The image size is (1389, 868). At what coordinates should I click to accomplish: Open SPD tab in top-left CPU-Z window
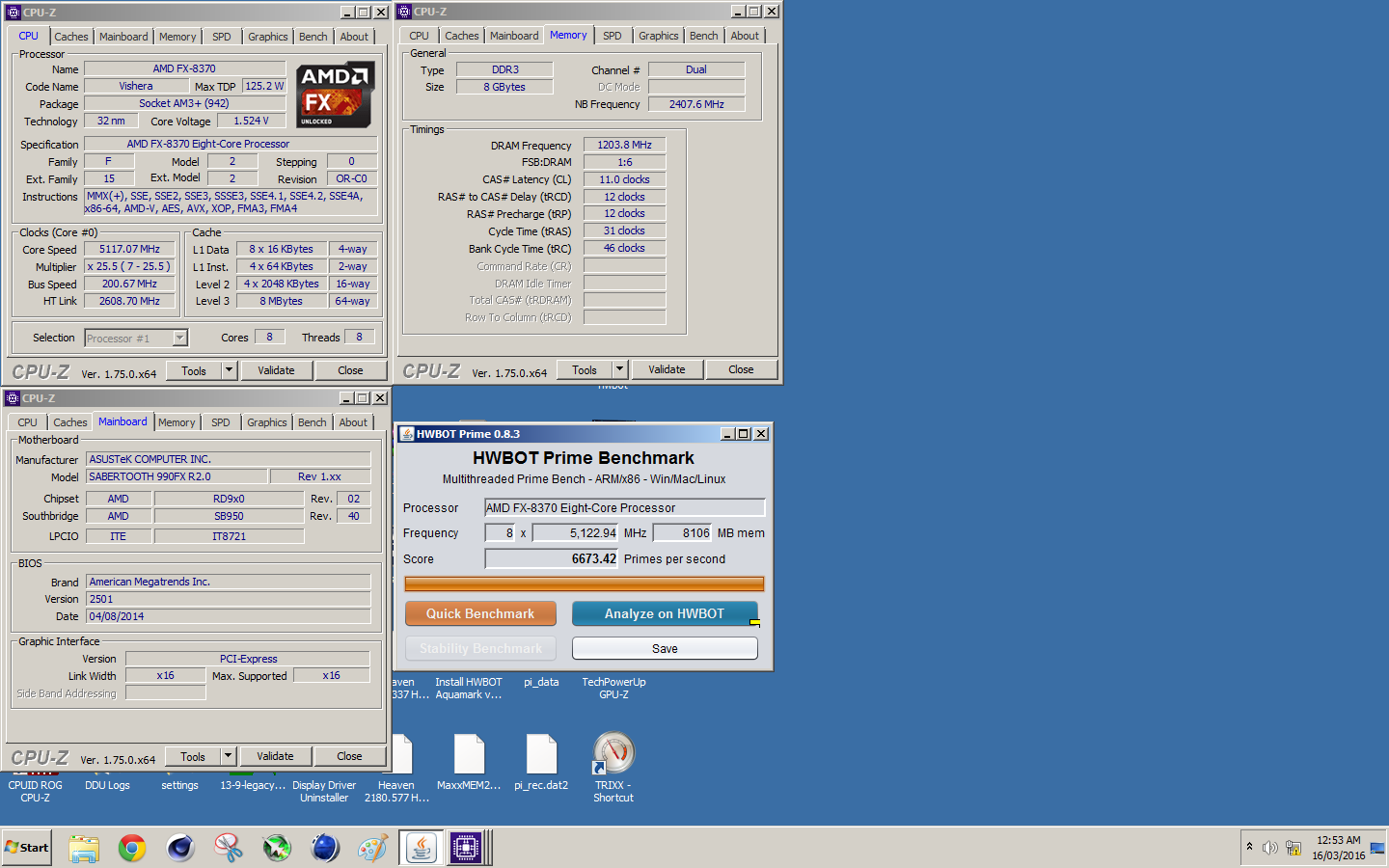pyautogui.click(x=222, y=37)
